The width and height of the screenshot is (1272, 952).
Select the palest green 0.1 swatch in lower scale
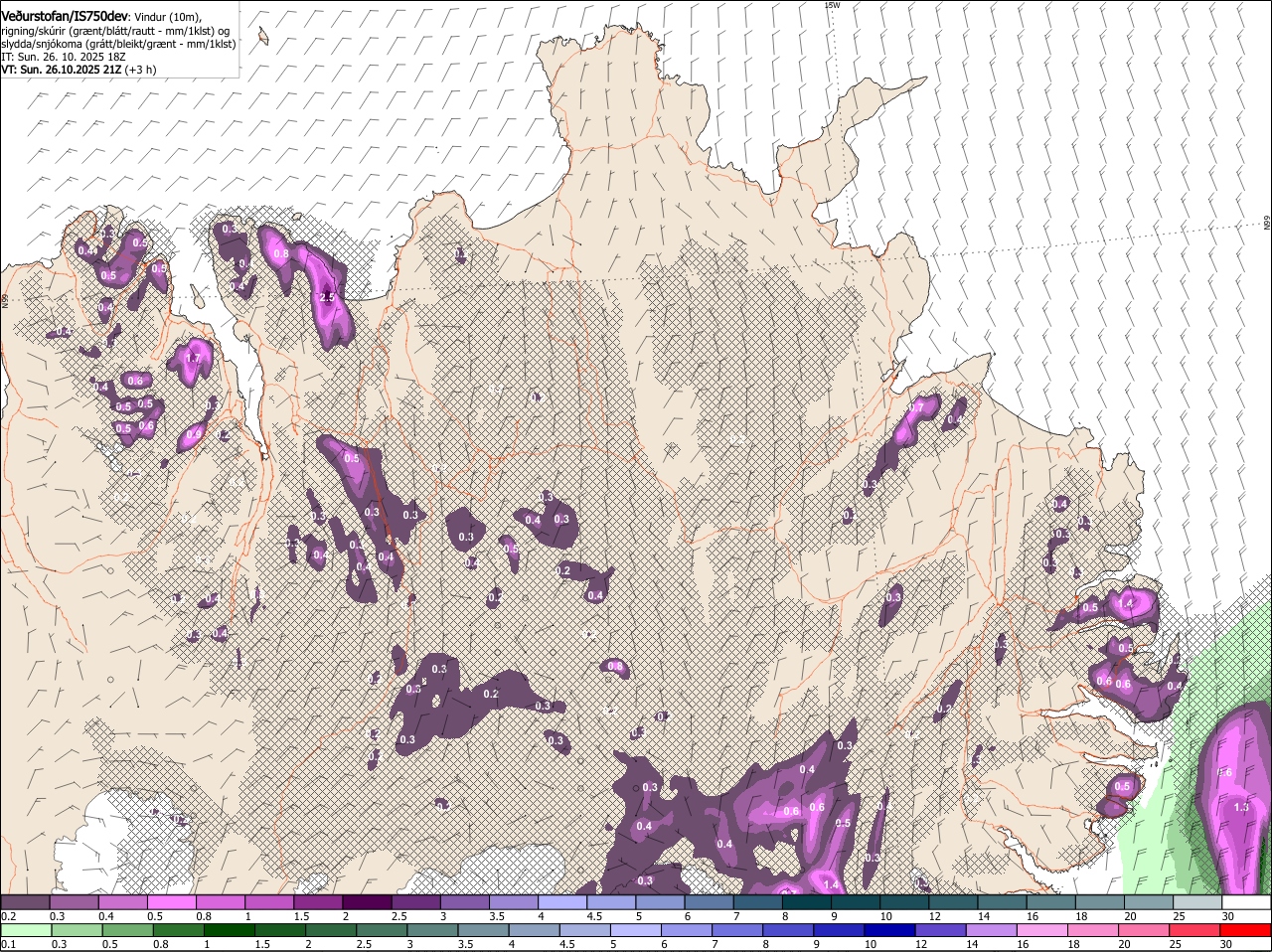tap(27, 930)
